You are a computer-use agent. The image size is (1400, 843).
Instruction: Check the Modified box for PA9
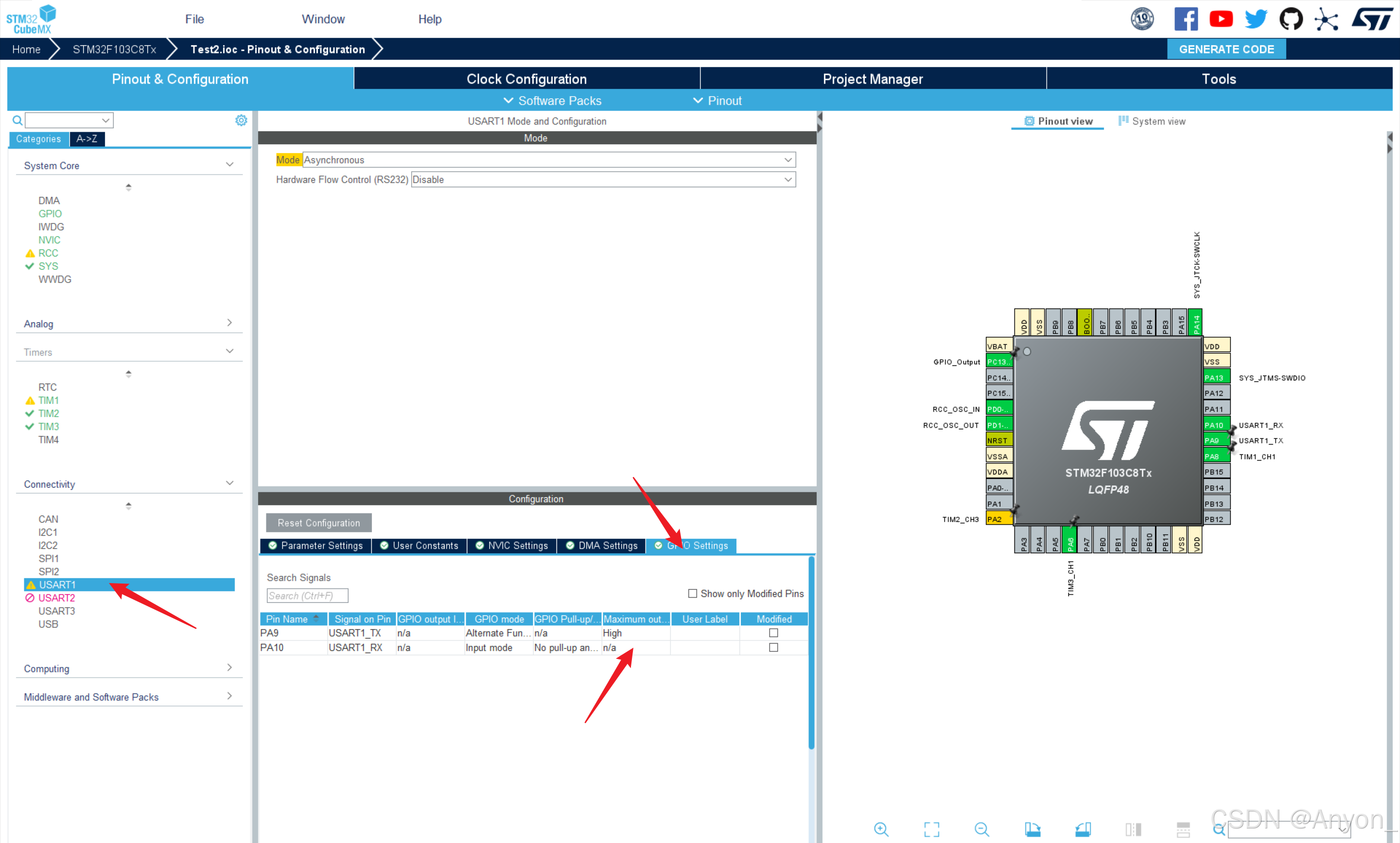coord(773,633)
